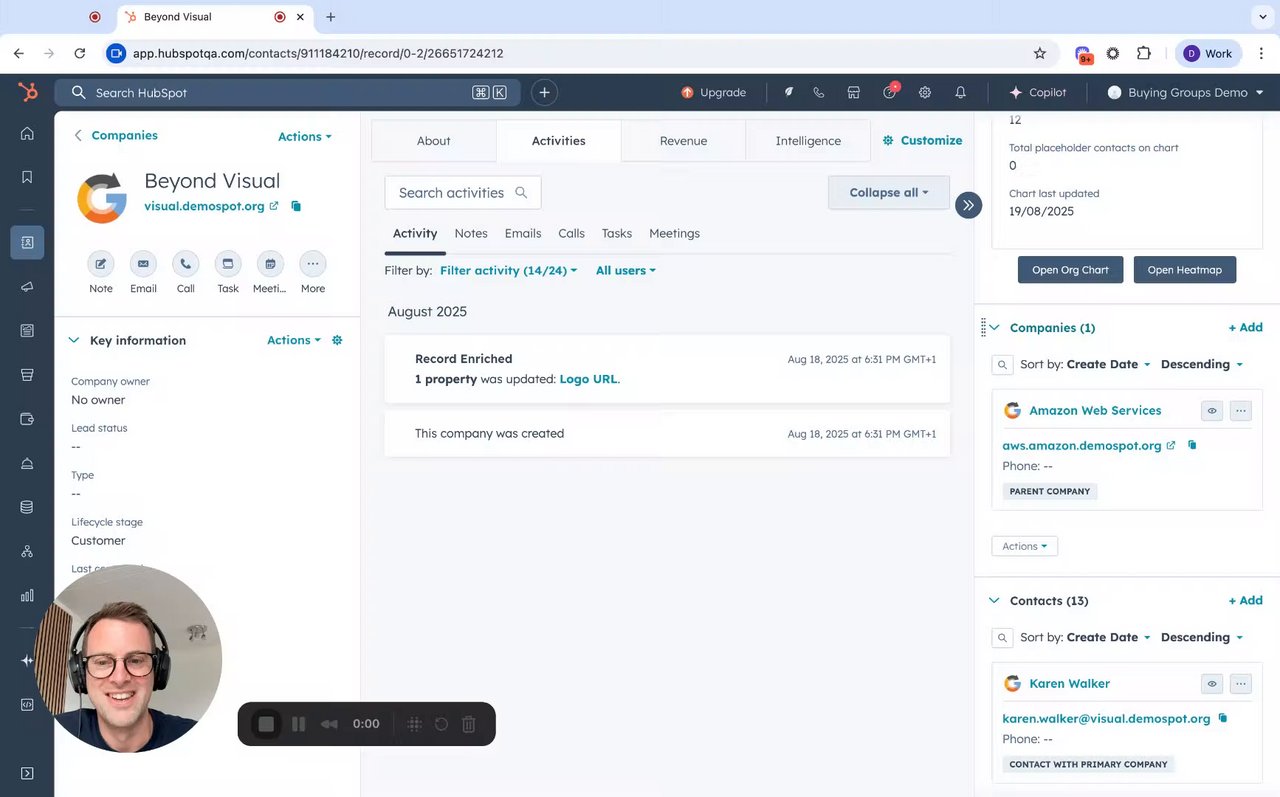This screenshot has height=797, width=1280.
Task: Open the More actions ellipsis icon
Action: [313, 264]
